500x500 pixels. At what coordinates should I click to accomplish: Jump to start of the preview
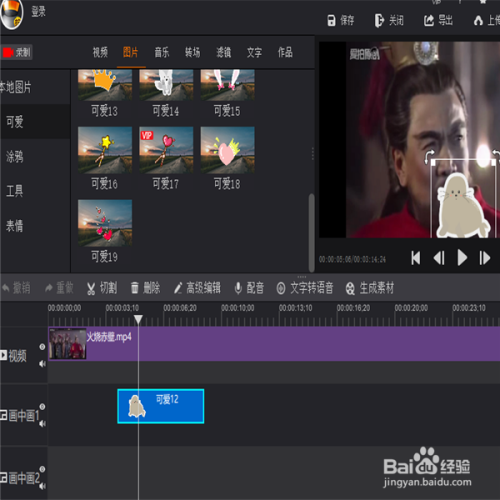tap(416, 258)
